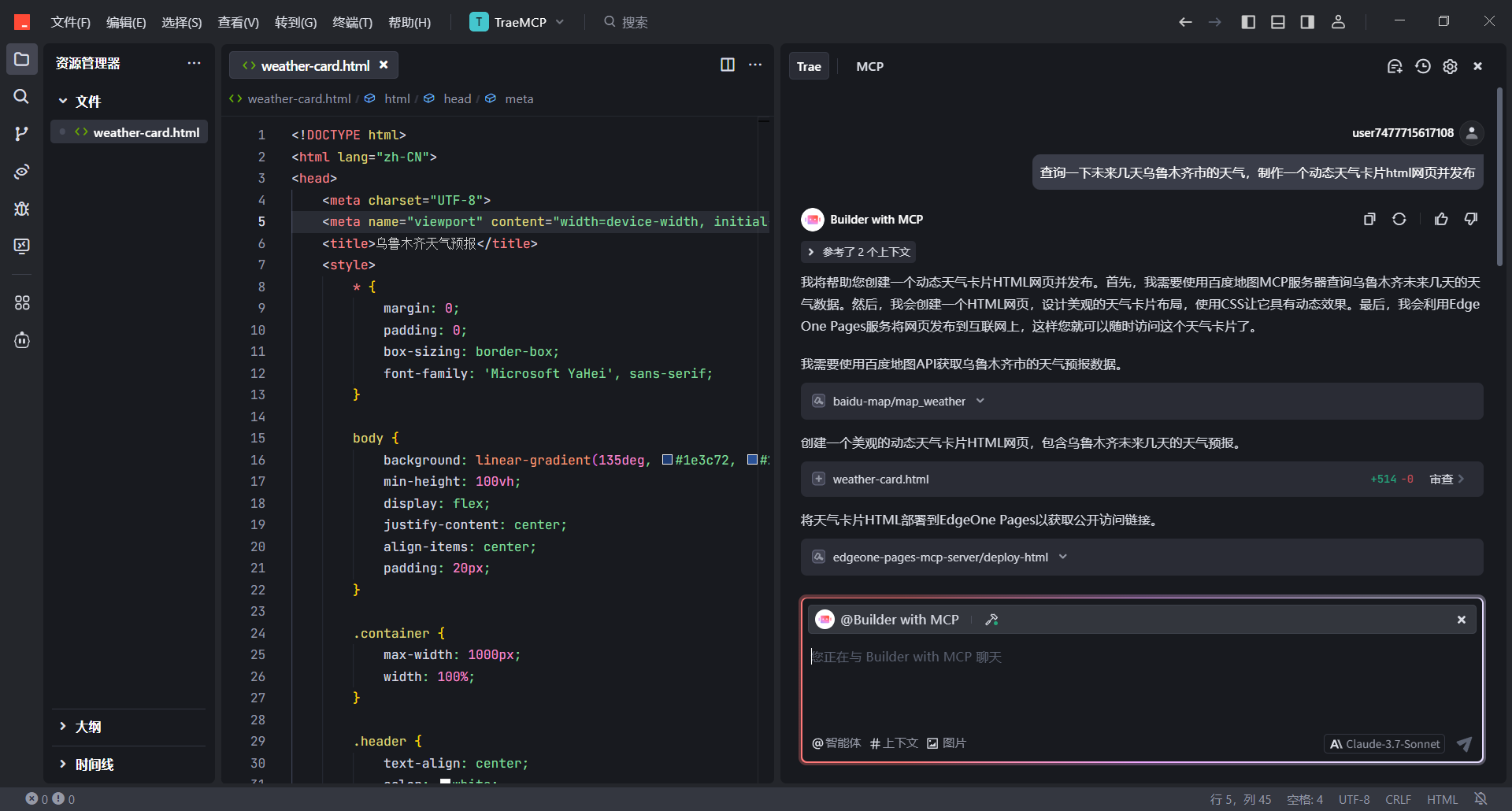
Task: Start a new chat in Trae panel
Action: click(1395, 66)
